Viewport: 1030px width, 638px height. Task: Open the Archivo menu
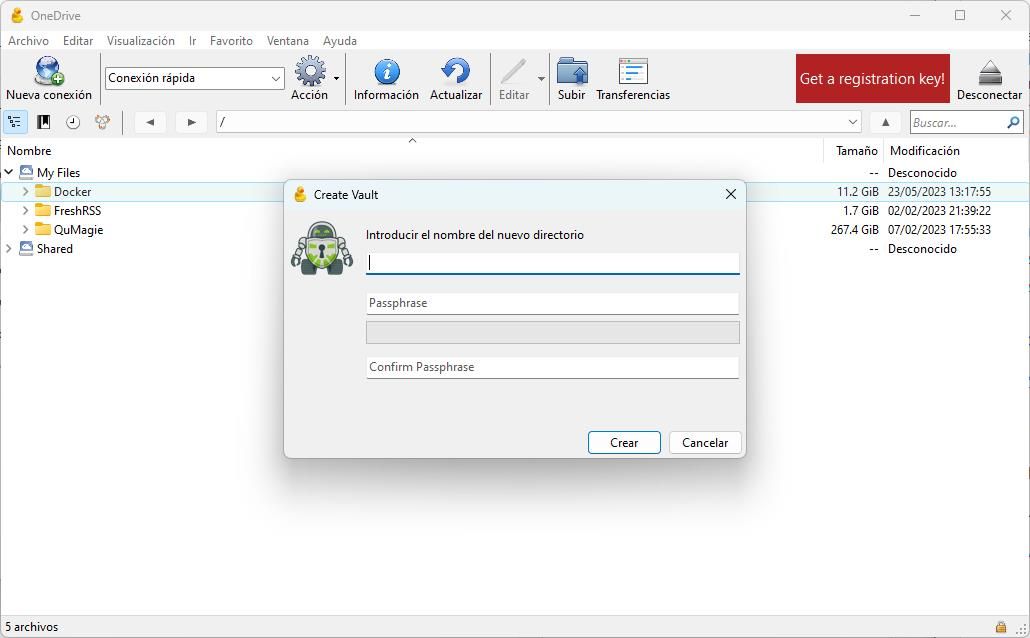[x=28, y=41]
